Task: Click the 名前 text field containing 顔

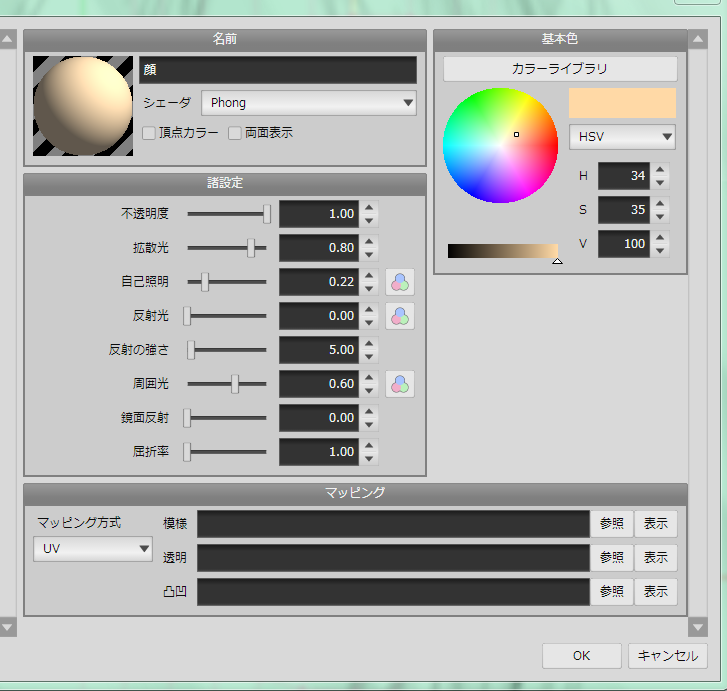Action: (x=278, y=70)
